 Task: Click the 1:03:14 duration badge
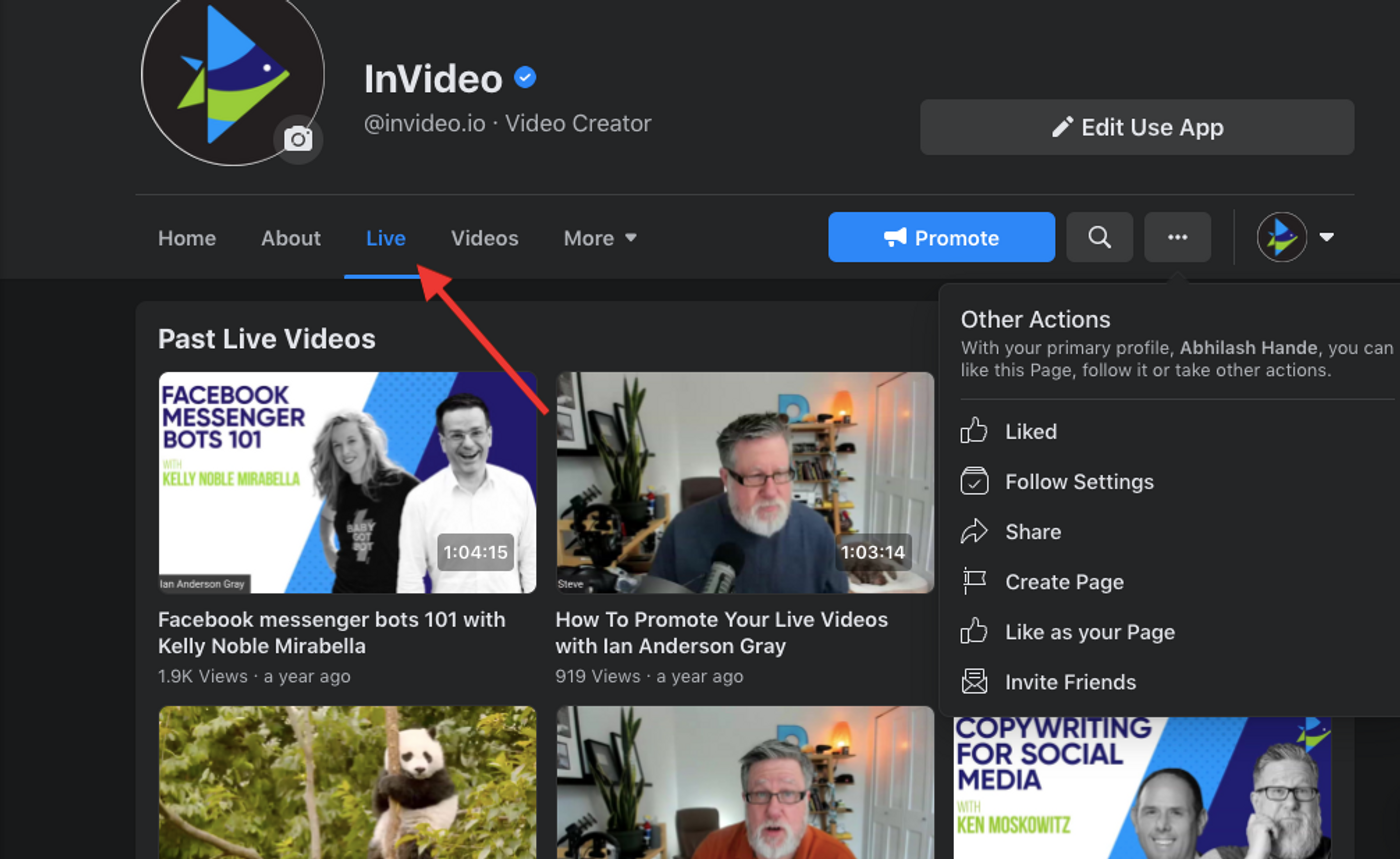coord(873,552)
